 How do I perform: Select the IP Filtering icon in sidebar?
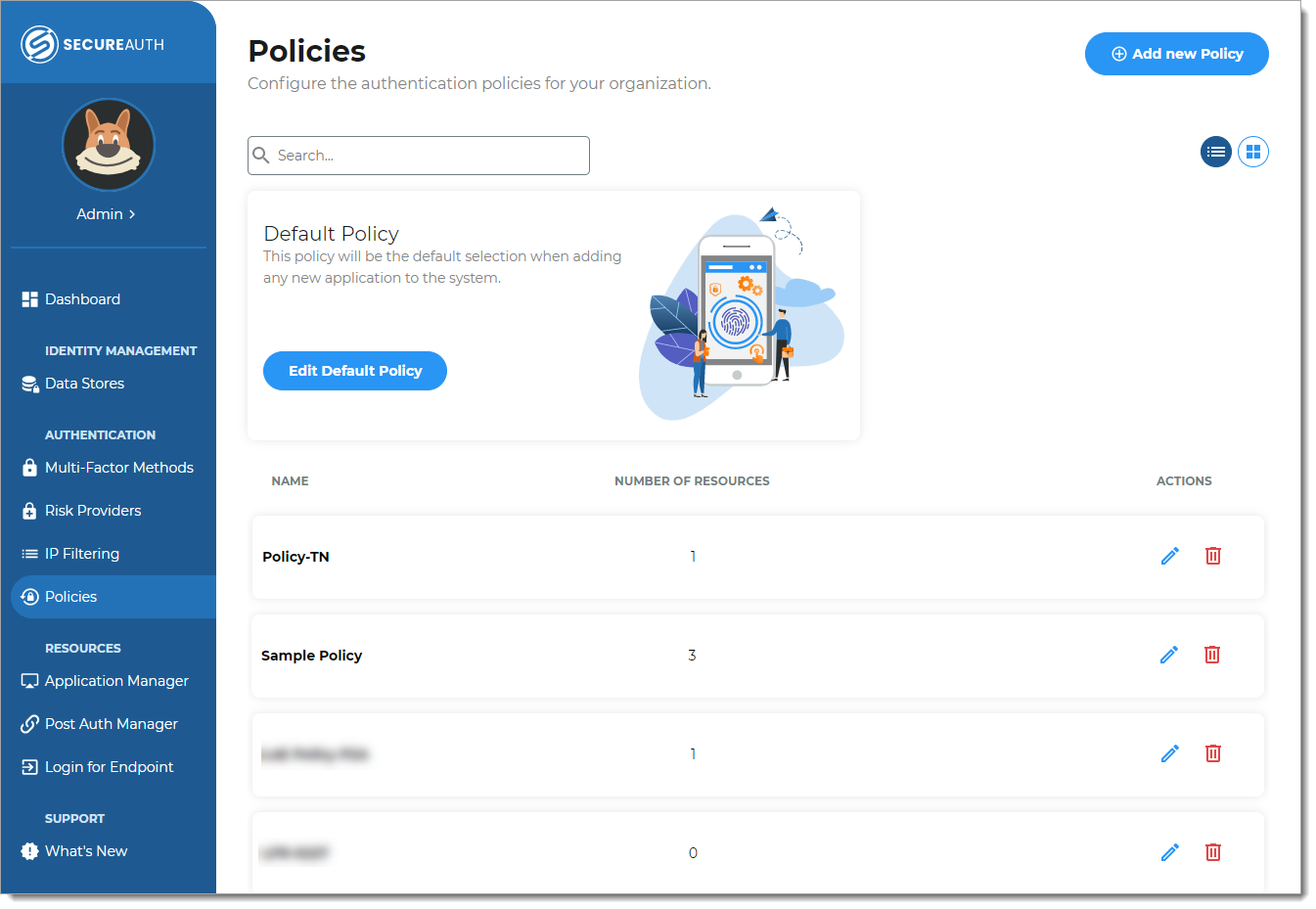[28, 553]
